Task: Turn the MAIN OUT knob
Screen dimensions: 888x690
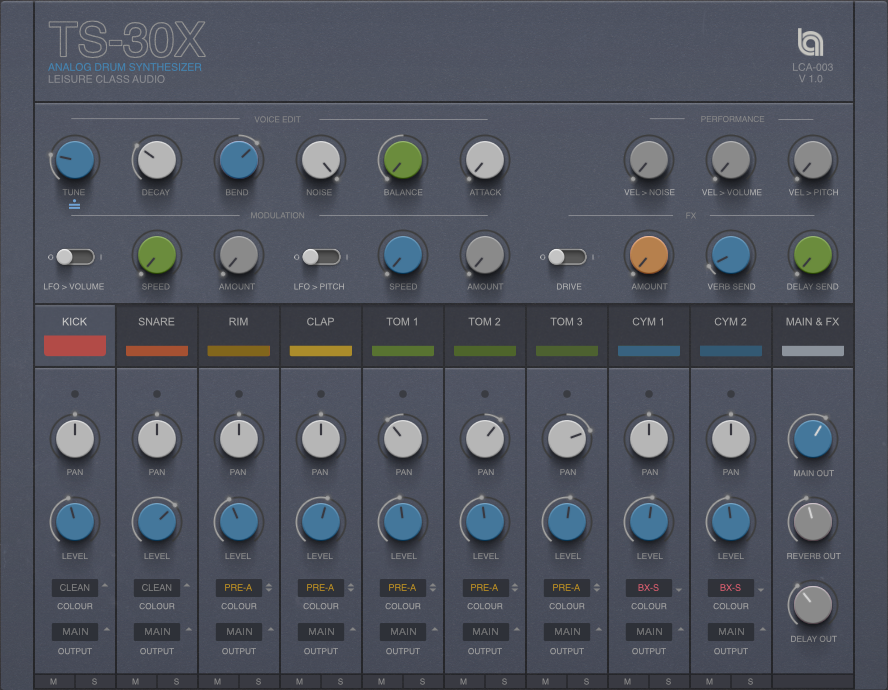Action: point(812,440)
